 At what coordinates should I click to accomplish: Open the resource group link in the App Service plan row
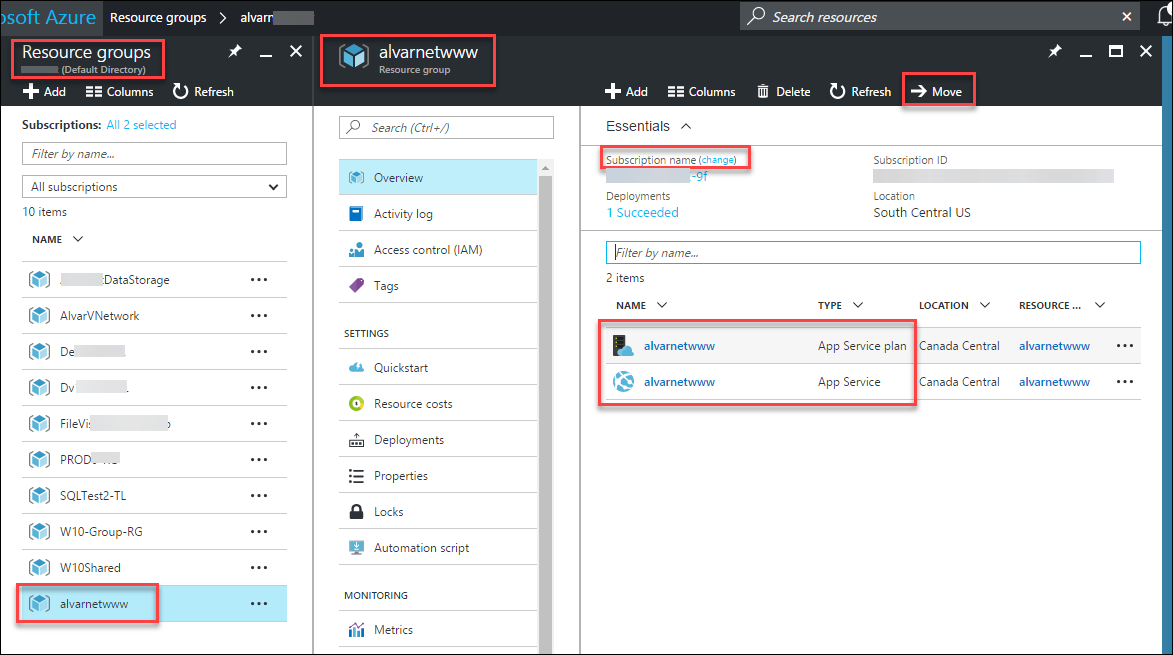[1054, 345]
